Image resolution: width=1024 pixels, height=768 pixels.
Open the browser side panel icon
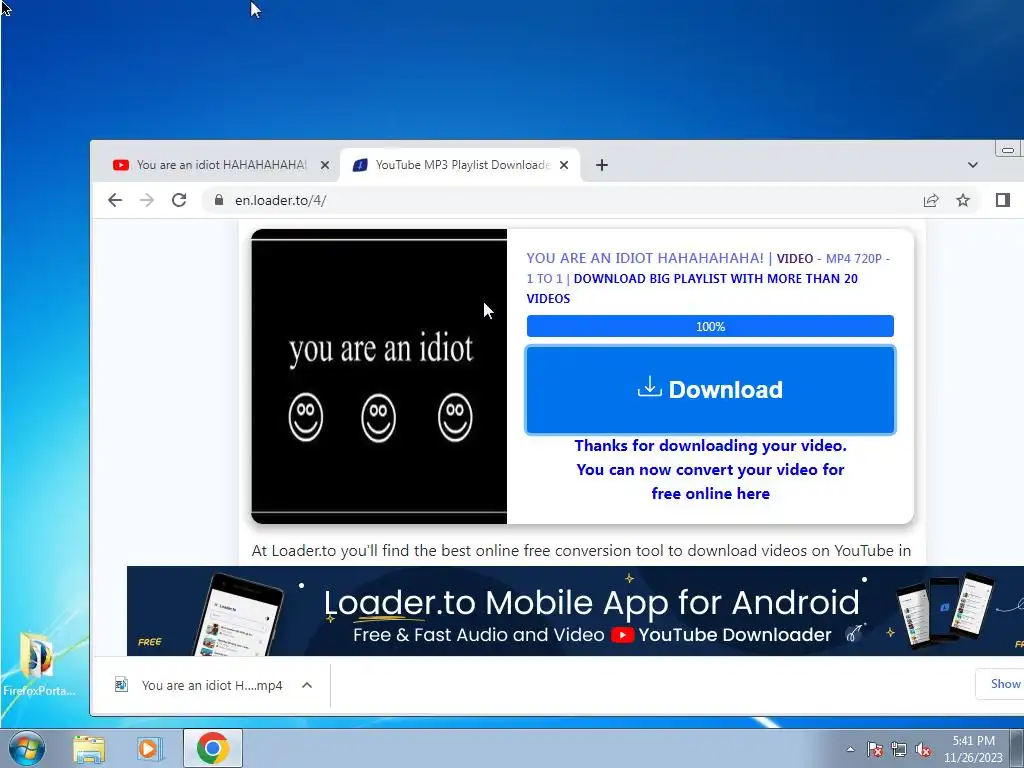pos(1003,200)
